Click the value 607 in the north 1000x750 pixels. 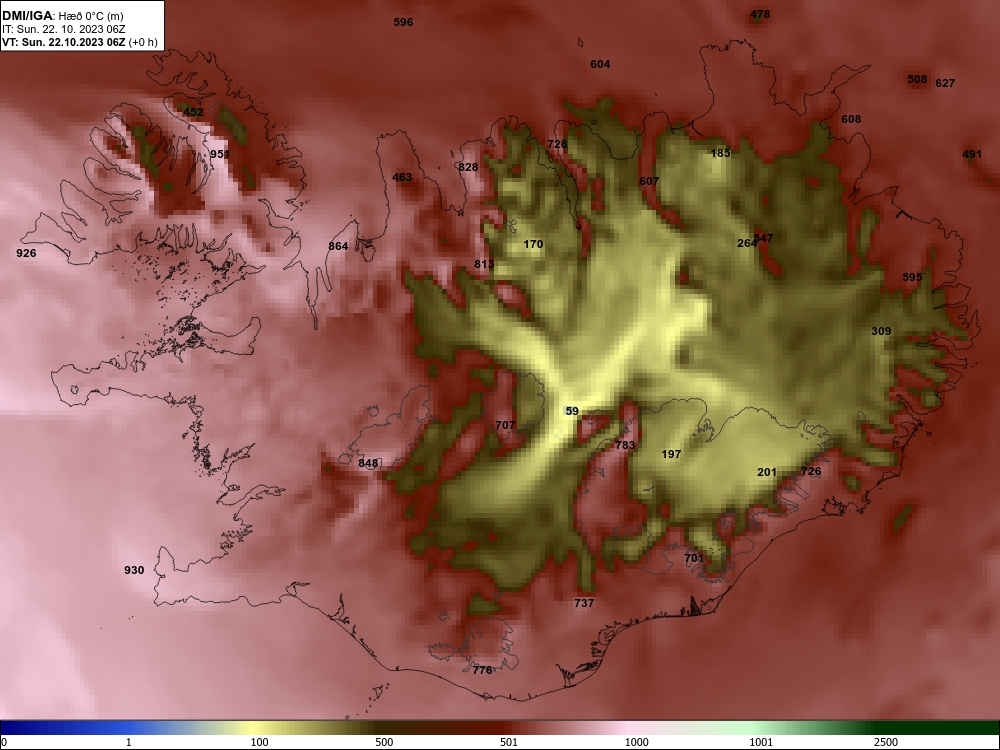649,181
